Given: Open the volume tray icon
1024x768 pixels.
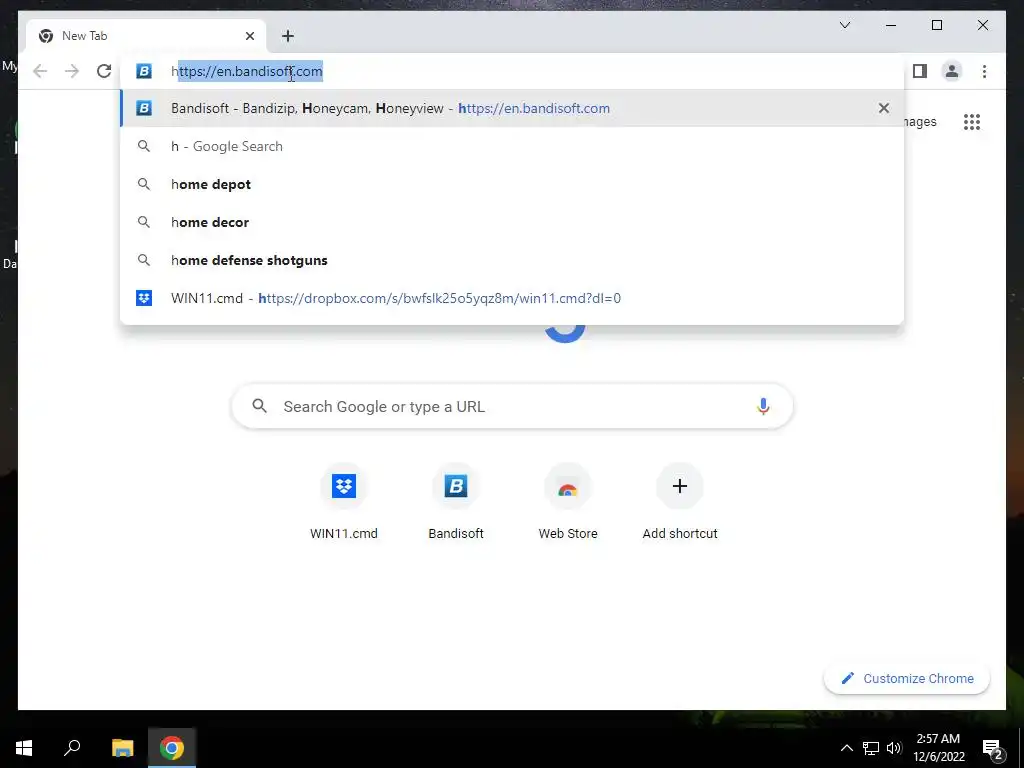Looking at the screenshot, I should [894, 748].
